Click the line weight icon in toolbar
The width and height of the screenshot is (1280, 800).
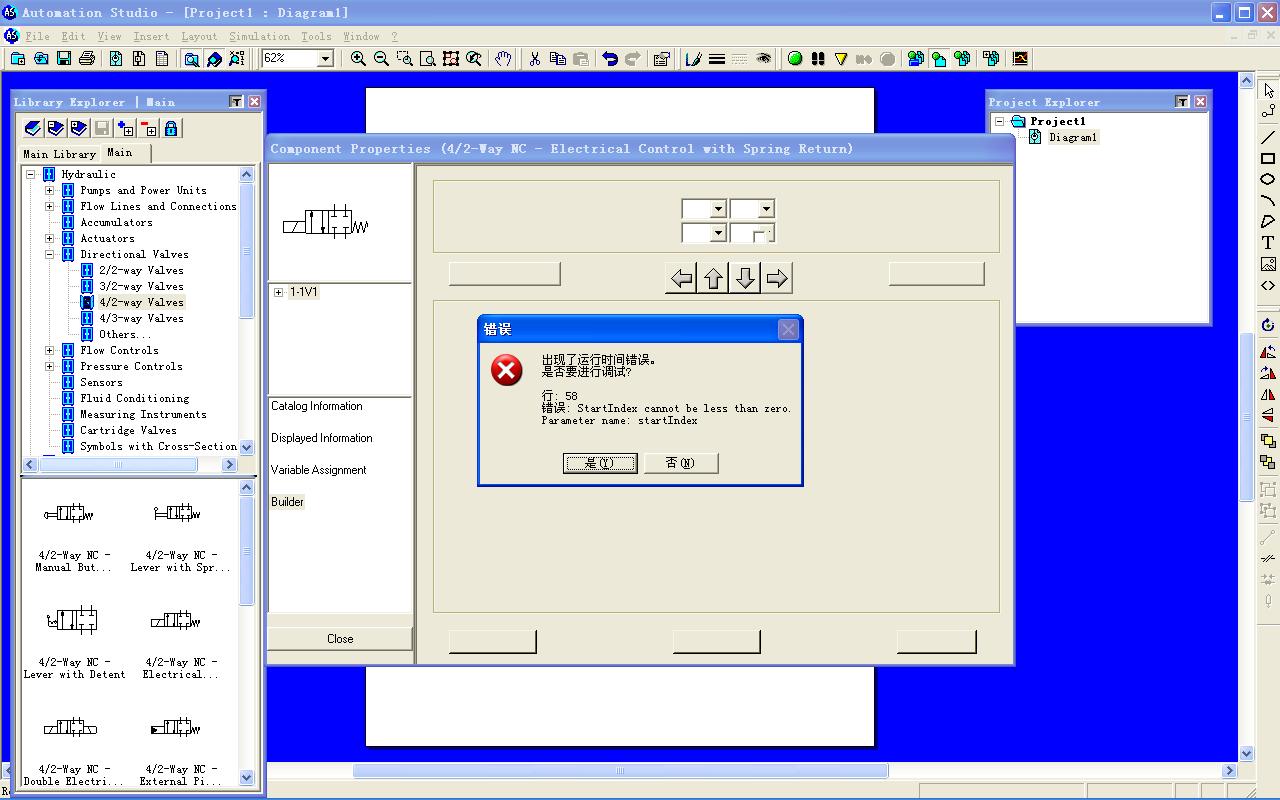(717, 59)
